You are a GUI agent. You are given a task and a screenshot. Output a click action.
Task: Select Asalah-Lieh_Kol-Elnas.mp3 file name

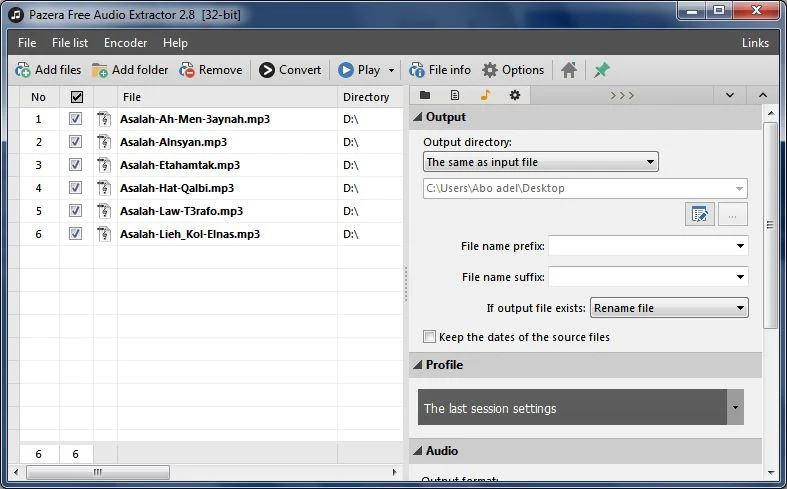tap(190, 234)
